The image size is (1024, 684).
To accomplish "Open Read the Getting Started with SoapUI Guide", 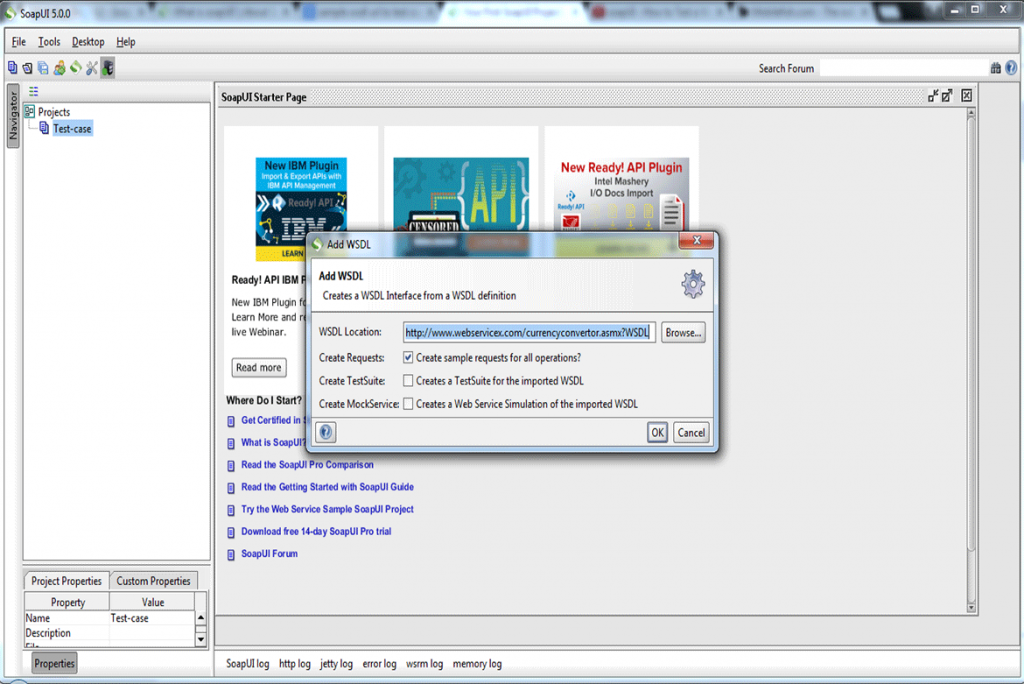I will [x=327, y=487].
